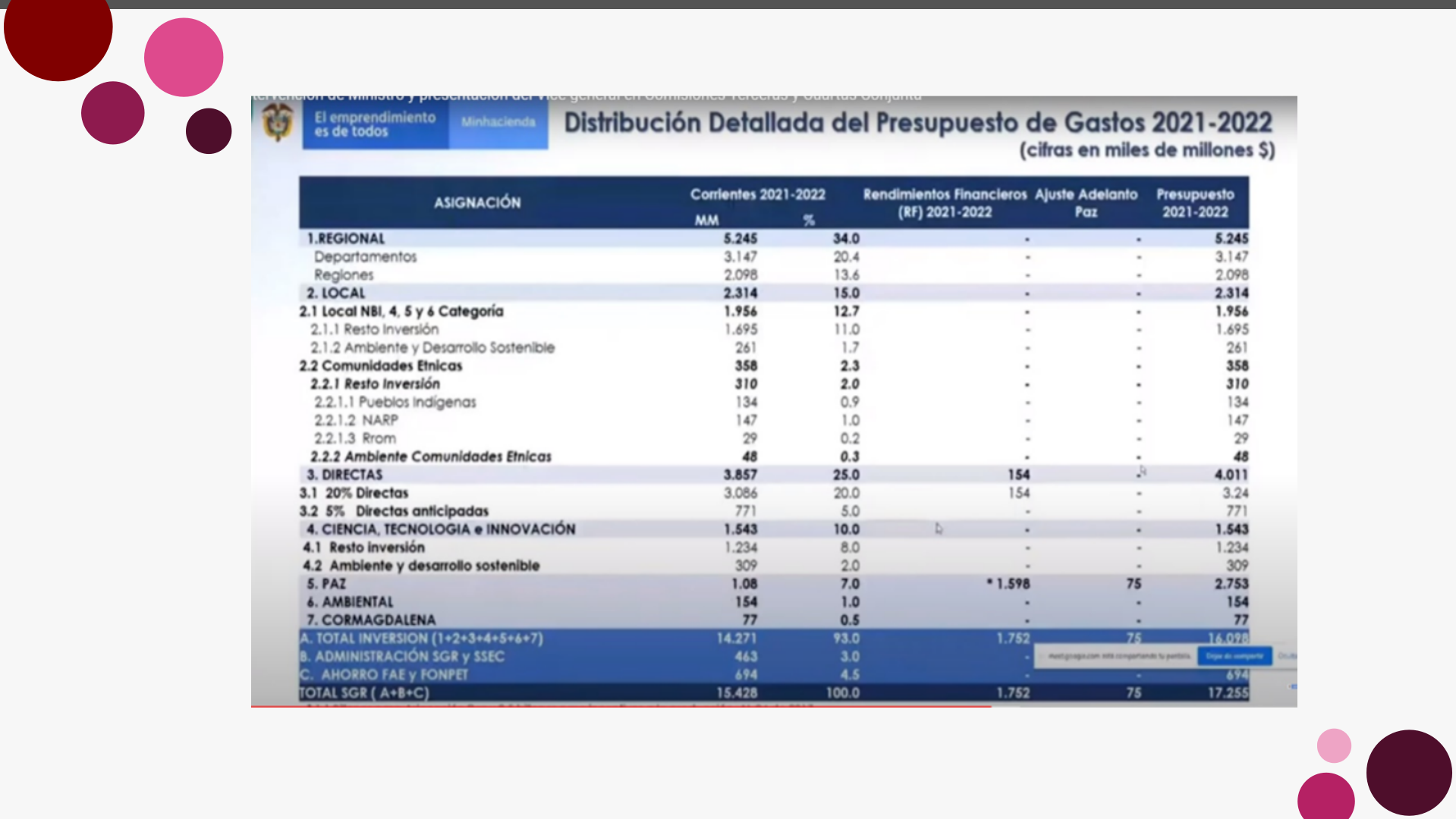Click the '3.2 5% Directas anticipadas' label
1456x819 pixels.
click(x=394, y=511)
